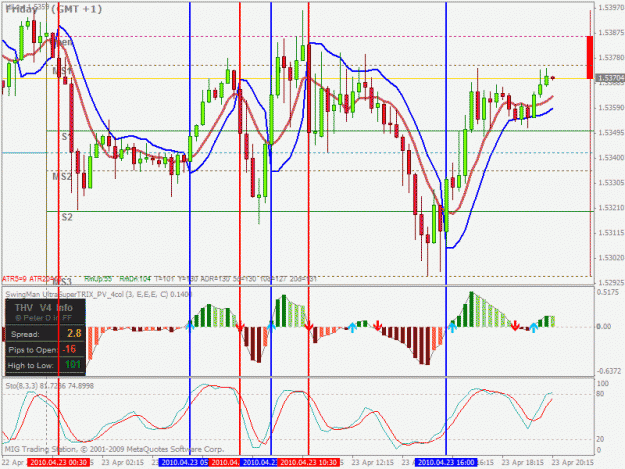Click the S2 pivot label
This screenshot has height=469, width=625.
coord(67,217)
